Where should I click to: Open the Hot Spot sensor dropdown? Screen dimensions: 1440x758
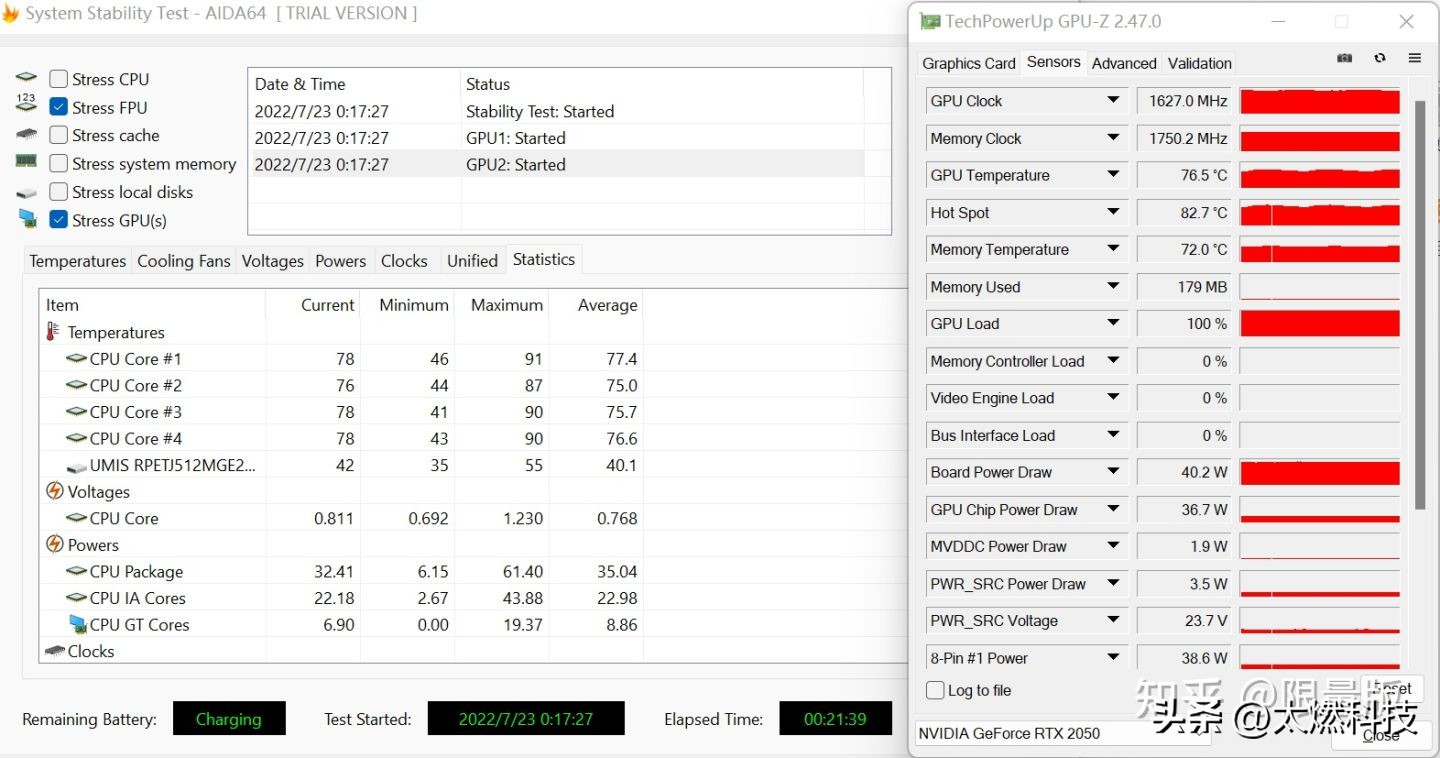click(1113, 212)
